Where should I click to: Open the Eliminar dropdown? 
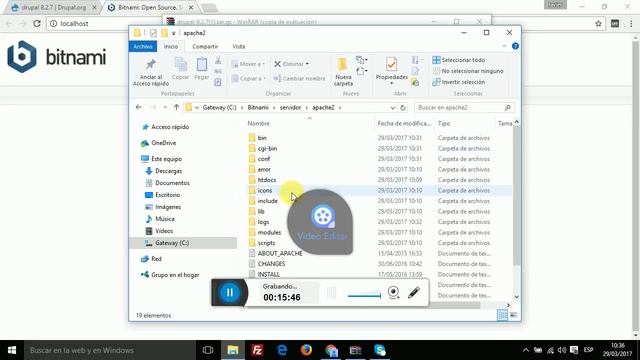[x=291, y=64]
